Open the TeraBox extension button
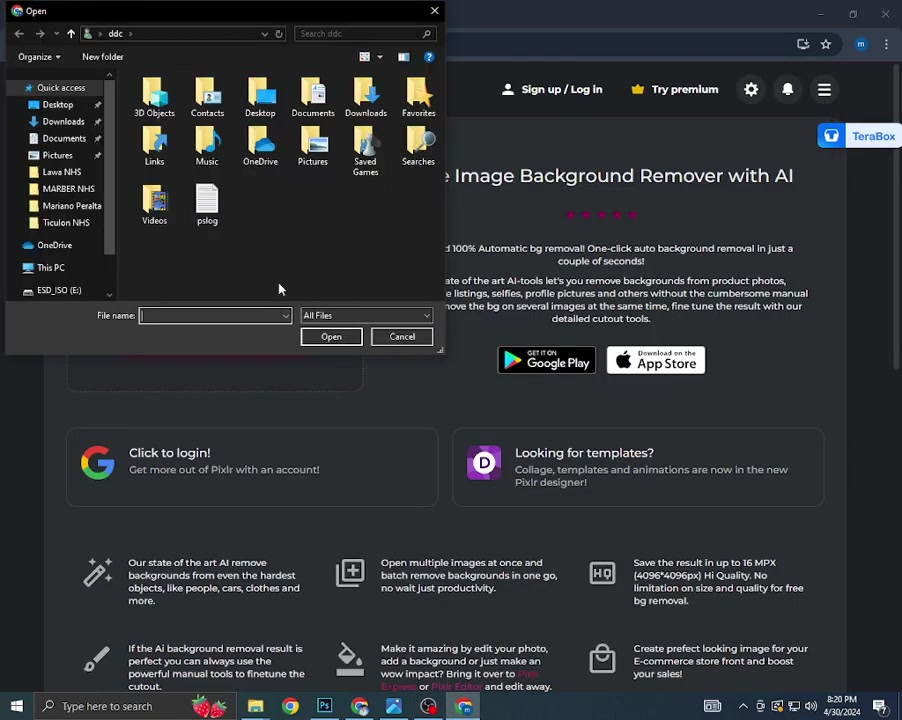 pyautogui.click(x=859, y=136)
